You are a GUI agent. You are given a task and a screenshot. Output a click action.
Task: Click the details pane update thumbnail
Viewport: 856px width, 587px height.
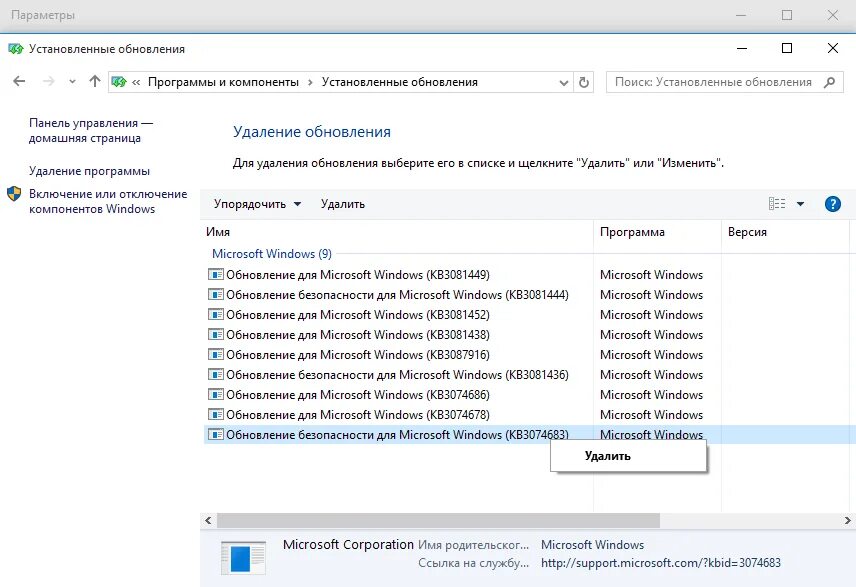point(243,558)
